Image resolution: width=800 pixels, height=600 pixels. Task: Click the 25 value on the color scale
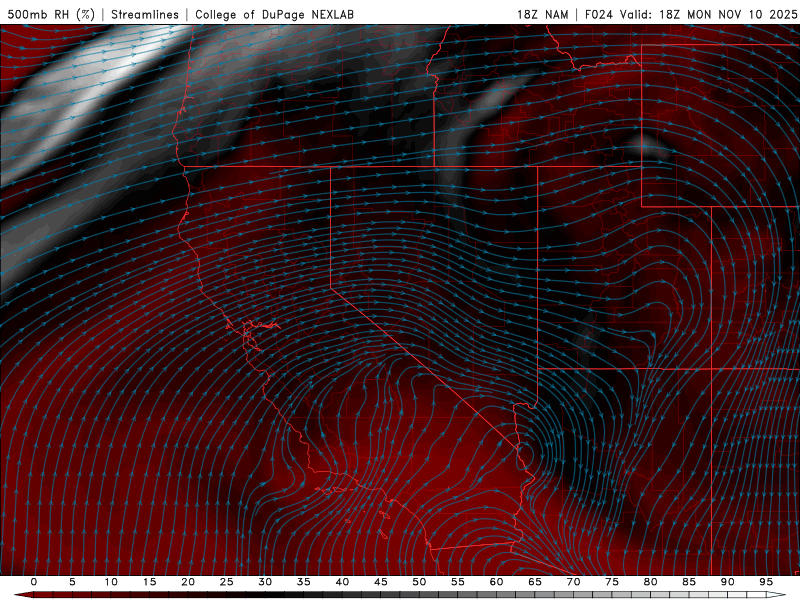[x=227, y=582]
